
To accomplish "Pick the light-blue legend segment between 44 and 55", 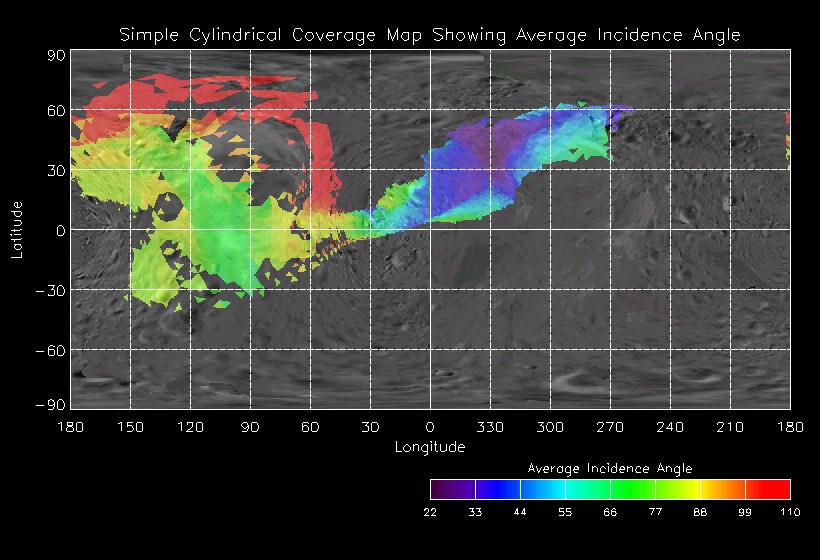I will click(543, 489).
